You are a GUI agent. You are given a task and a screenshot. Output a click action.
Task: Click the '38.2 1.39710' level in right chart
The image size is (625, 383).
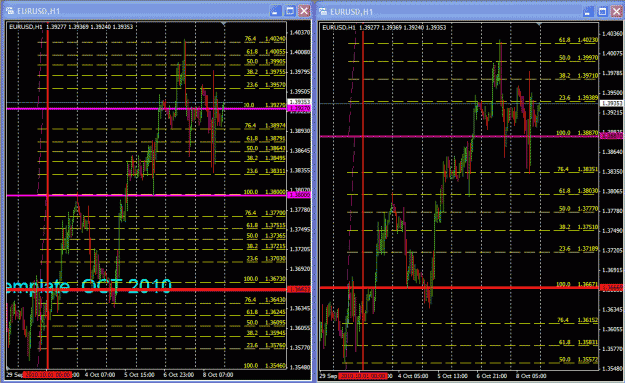[578, 76]
